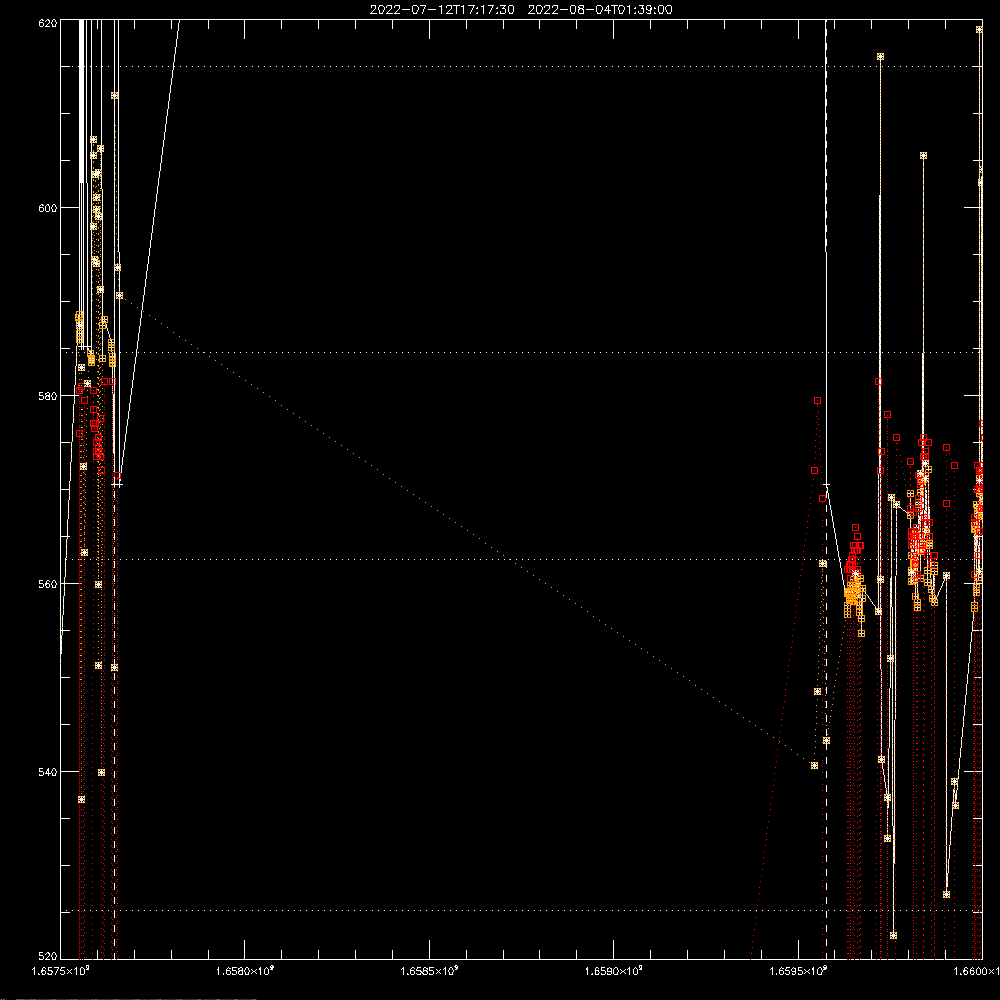1000x1000 pixels.
Task: Click the y-axis label 600
Action: point(48,208)
